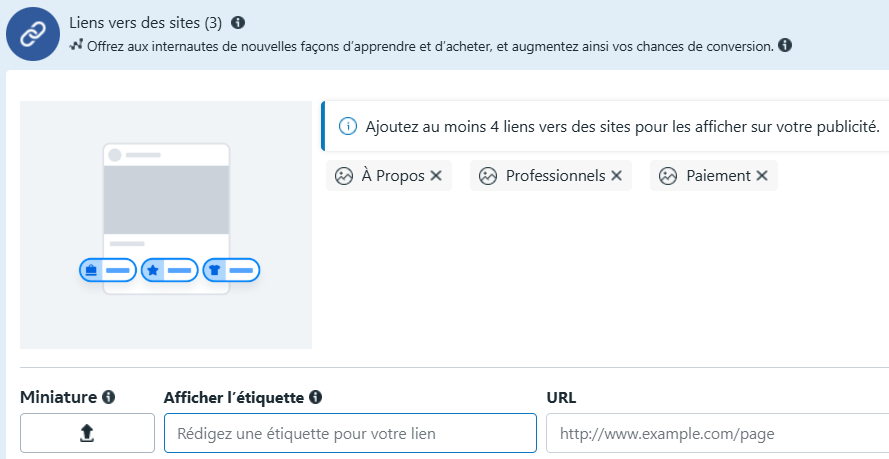Click into the URL input field
The image size is (889, 459).
pyautogui.click(x=717, y=433)
